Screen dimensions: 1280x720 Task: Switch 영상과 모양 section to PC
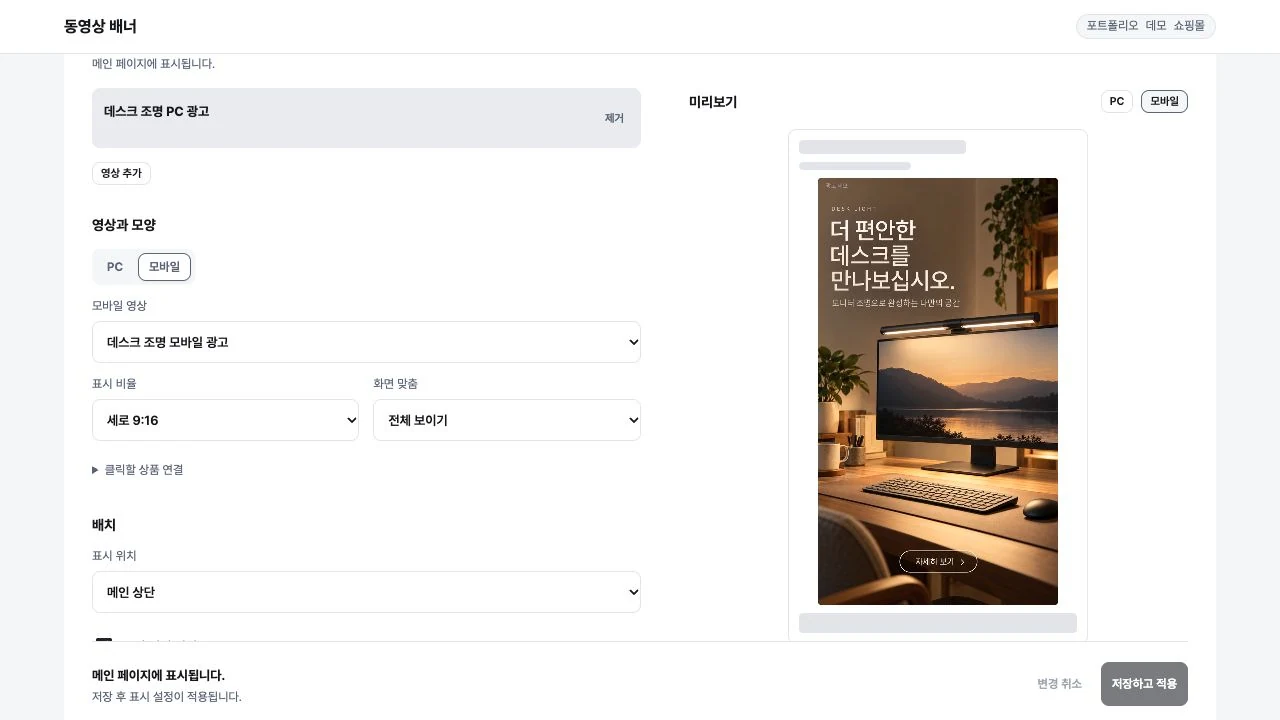115,267
